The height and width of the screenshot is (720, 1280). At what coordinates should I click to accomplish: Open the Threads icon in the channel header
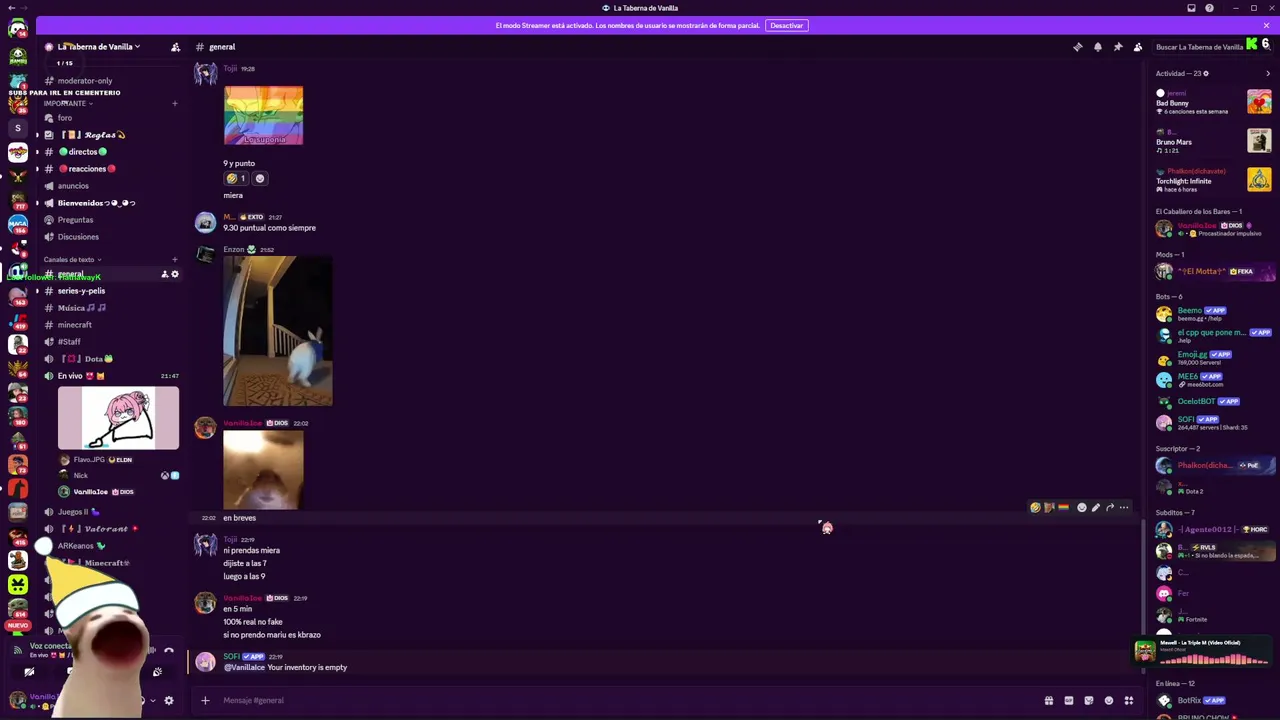(1077, 47)
